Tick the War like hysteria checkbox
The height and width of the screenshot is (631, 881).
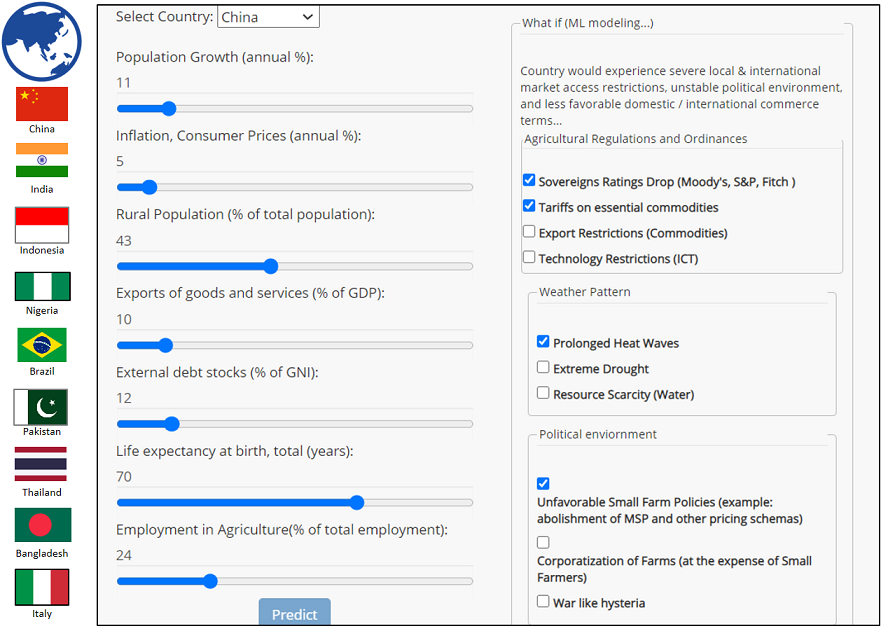(x=543, y=602)
